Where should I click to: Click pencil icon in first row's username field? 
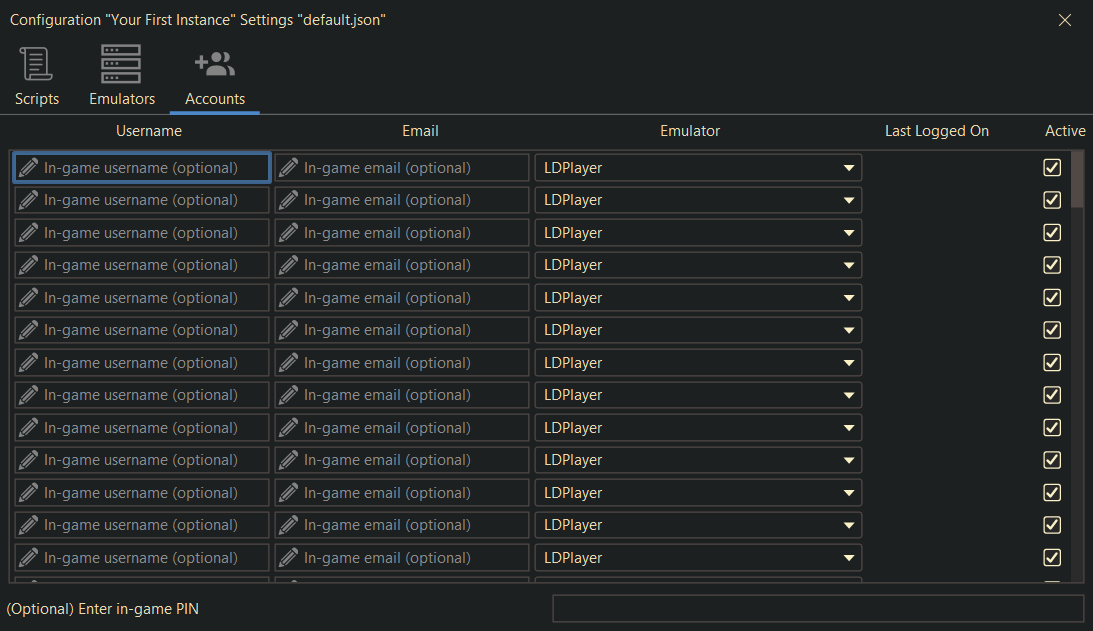pyautogui.click(x=29, y=167)
